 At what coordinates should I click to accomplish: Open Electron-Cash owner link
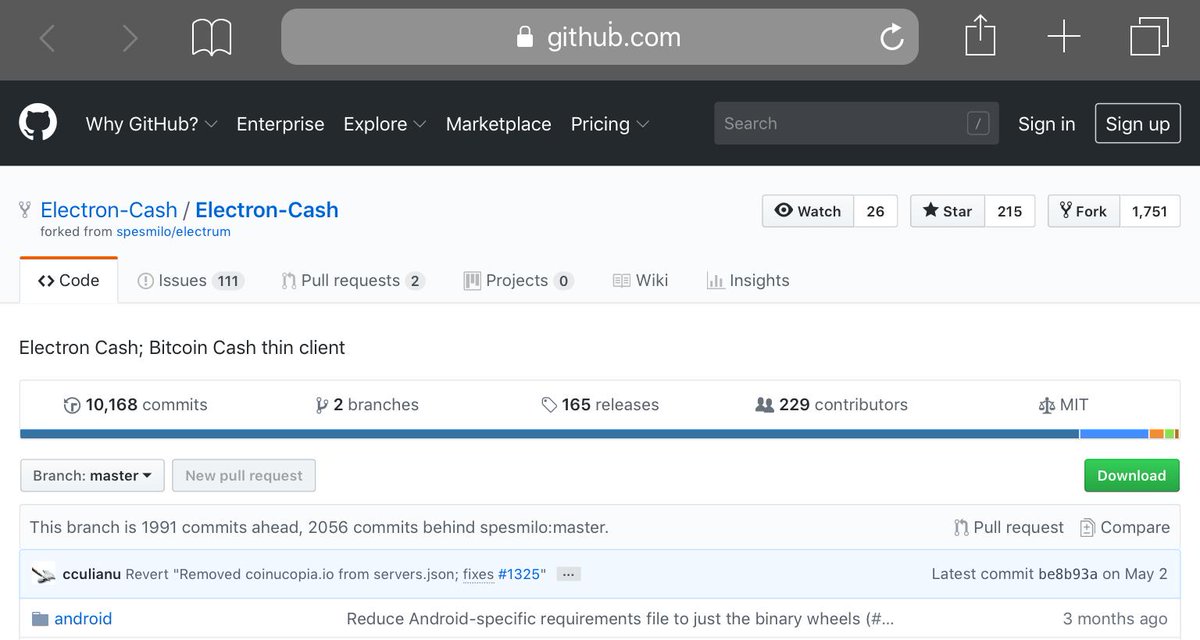tap(108, 210)
